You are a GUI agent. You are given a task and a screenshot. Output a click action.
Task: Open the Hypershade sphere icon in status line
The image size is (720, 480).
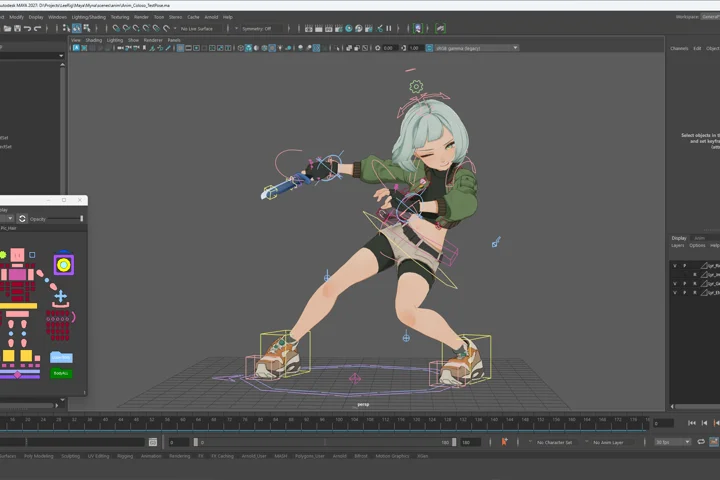pyautogui.click(x=349, y=28)
